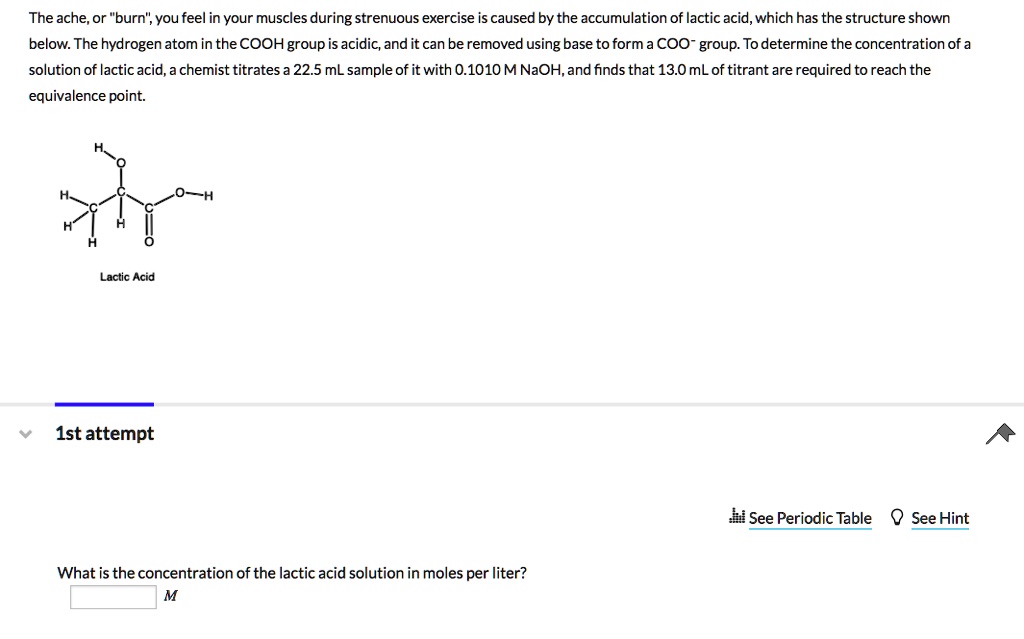1024x639 pixels.
Task: Click the word COOH in the problem text
Action: (x=261, y=44)
